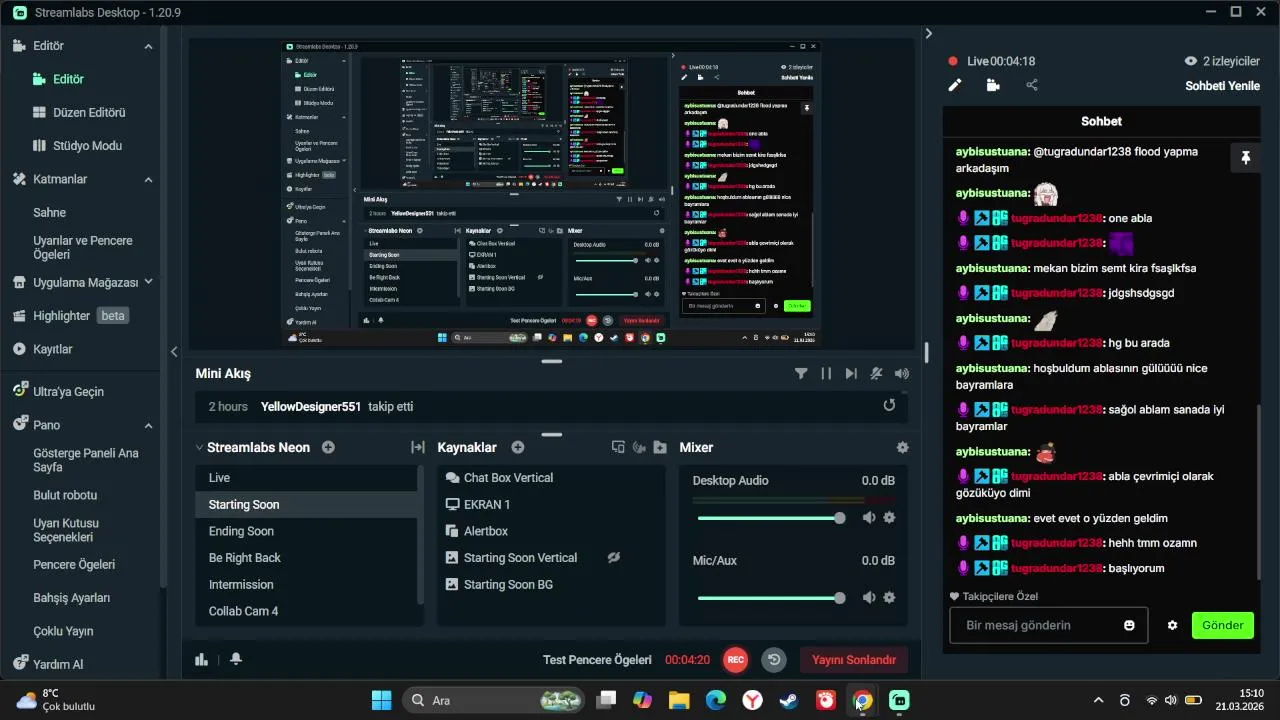1280x720 pixels.
Task: Open Sahne under Katmanlar
Action: click(x=50, y=212)
